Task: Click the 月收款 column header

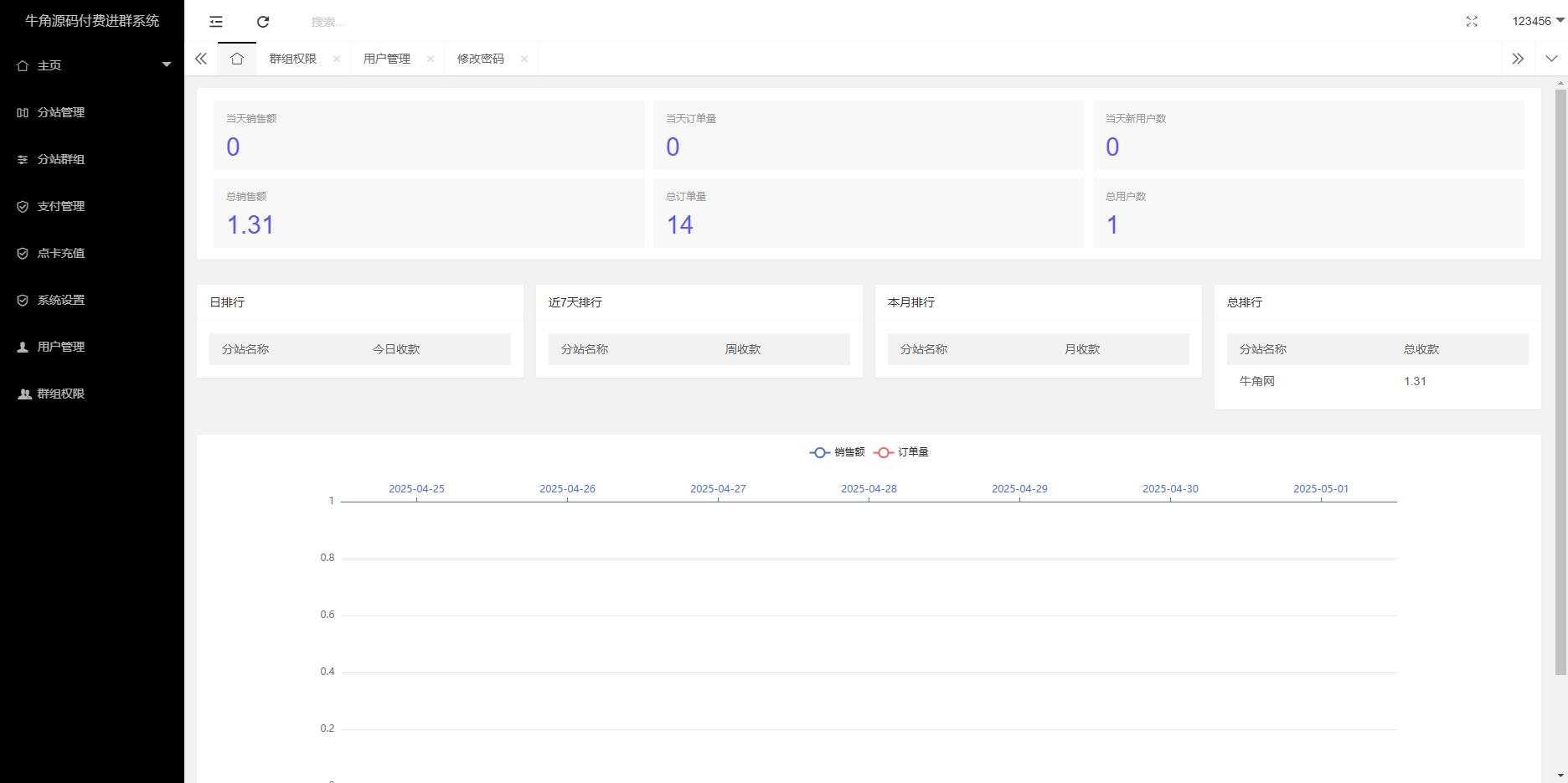Action: 1082,349
